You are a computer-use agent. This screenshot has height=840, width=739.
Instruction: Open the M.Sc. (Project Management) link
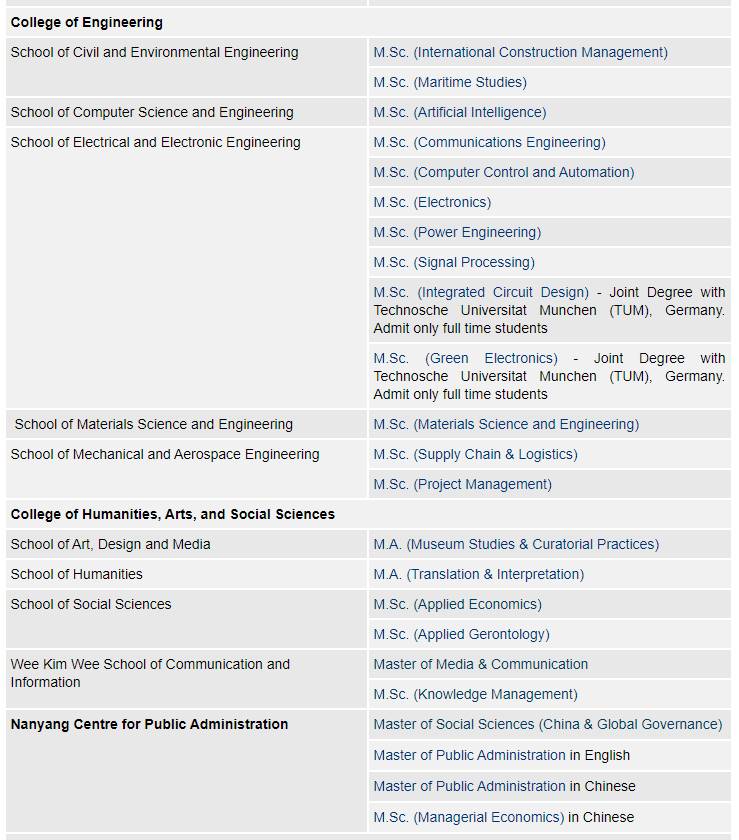pos(462,484)
